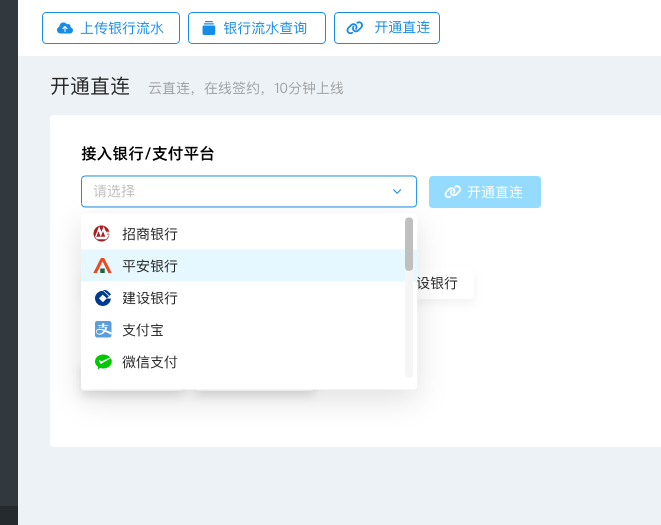661x525 pixels.
Task: Click the link icon in the top 开通直连 button
Action: coord(355,28)
